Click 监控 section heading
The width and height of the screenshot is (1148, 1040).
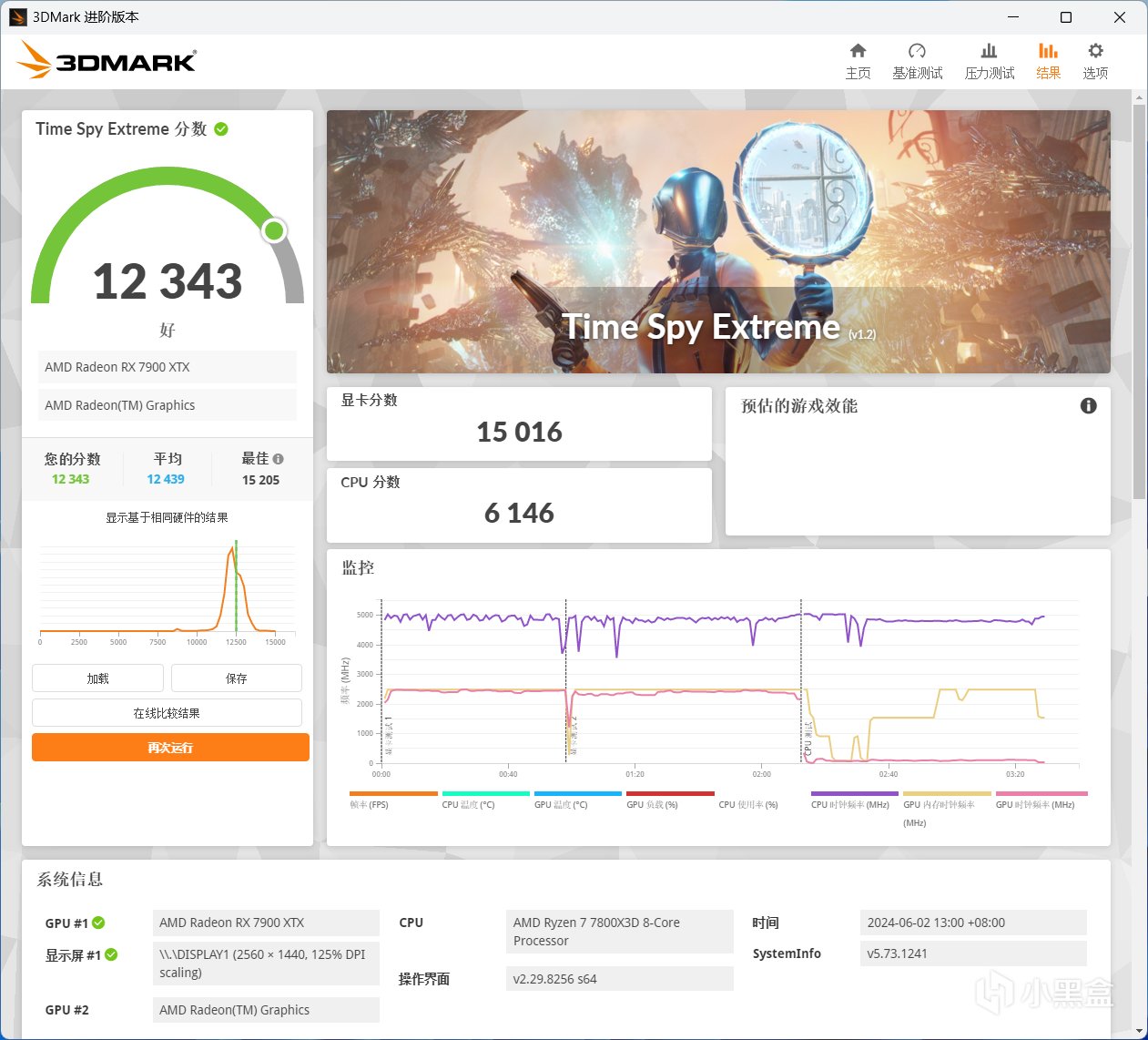tap(358, 567)
